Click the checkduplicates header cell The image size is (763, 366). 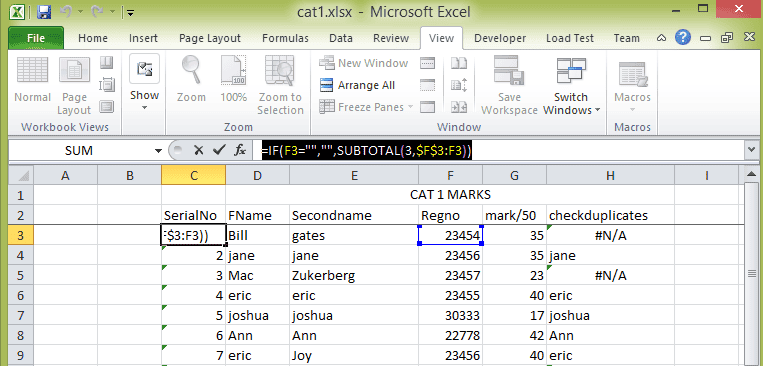pyautogui.click(x=610, y=215)
